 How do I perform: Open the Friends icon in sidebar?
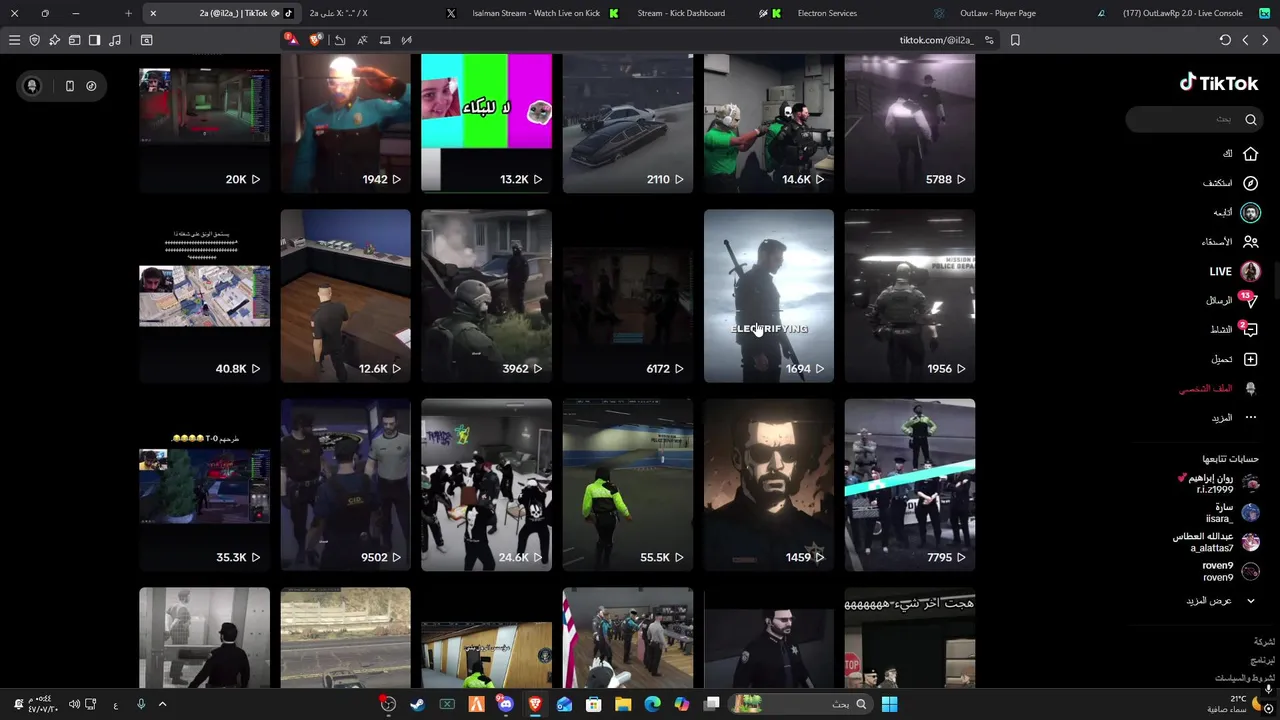(1250, 242)
